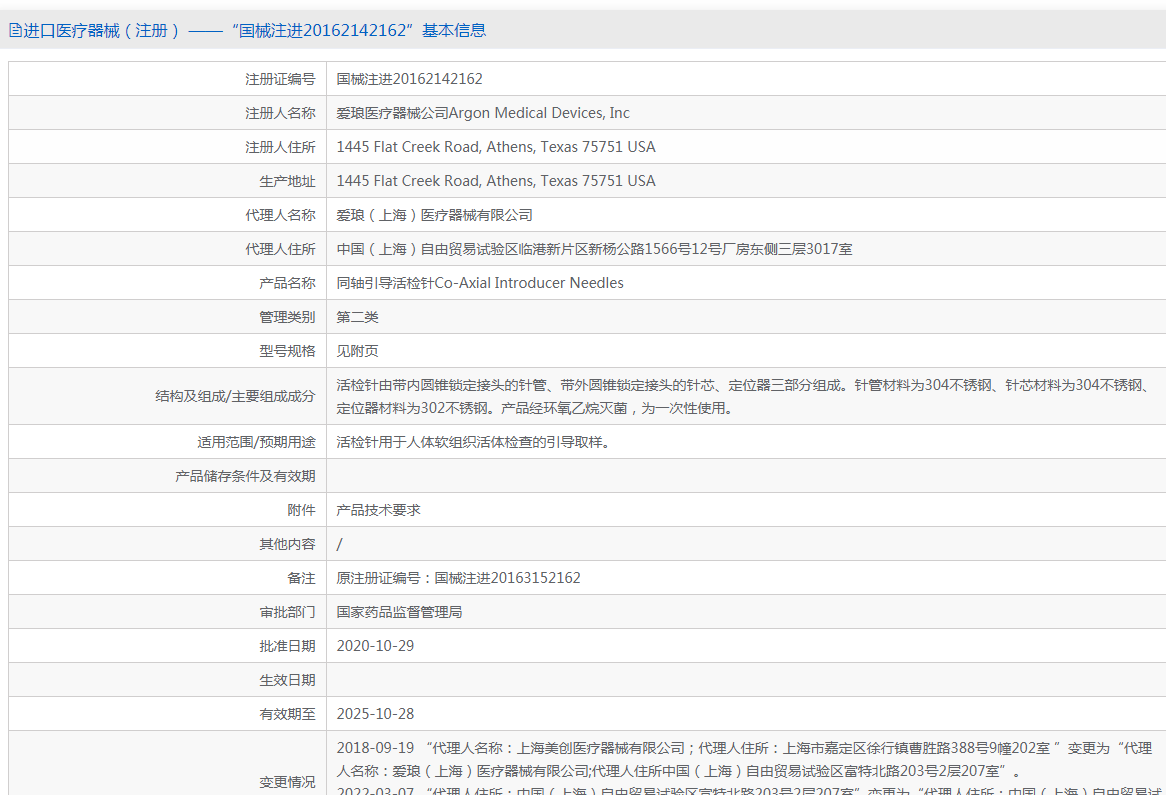Select product name Co-Axial Introducer Needles
Viewport: 1166px width, 795px height.
[480, 283]
